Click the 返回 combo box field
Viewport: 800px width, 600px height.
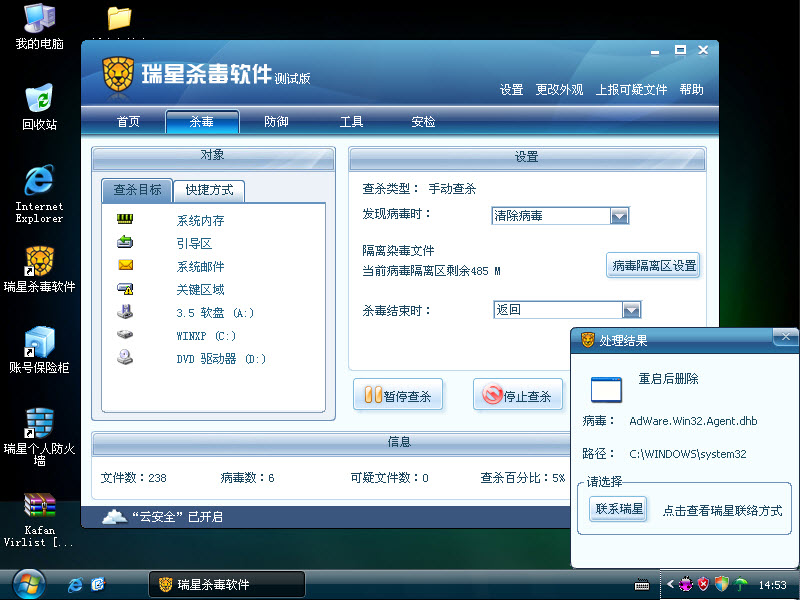click(567, 310)
